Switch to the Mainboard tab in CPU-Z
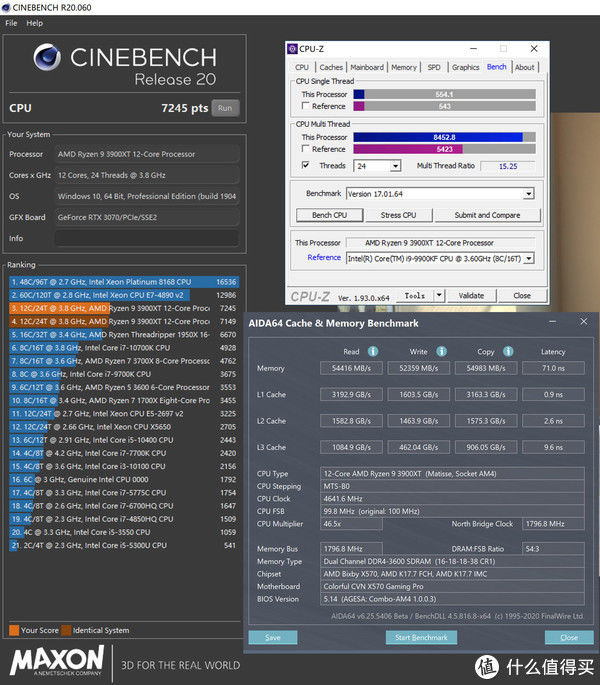Screen dimensions: 600x685 [x=367, y=67]
